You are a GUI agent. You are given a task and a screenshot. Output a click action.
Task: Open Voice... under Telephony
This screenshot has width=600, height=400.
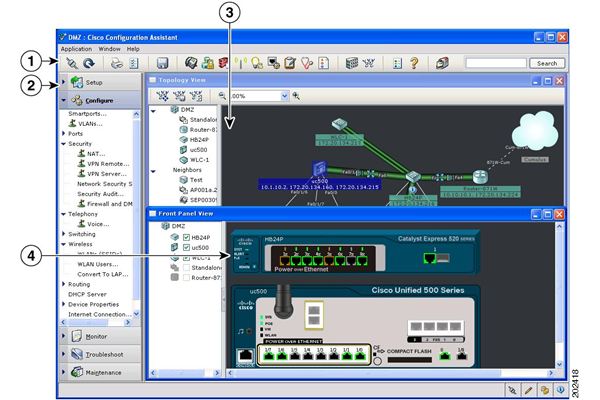[x=98, y=224]
